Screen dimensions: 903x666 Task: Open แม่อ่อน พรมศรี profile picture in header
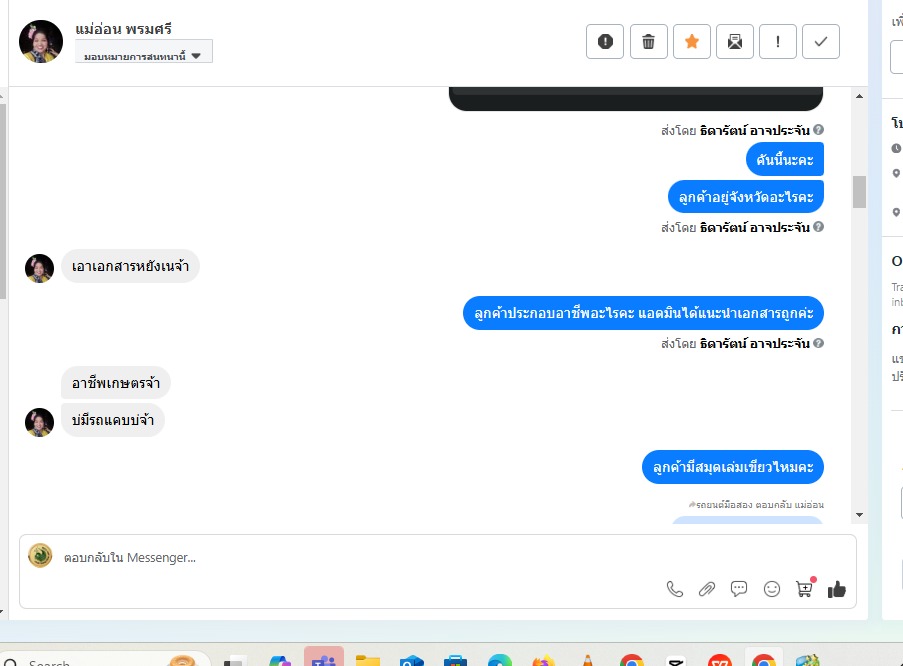pyautogui.click(x=41, y=41)
